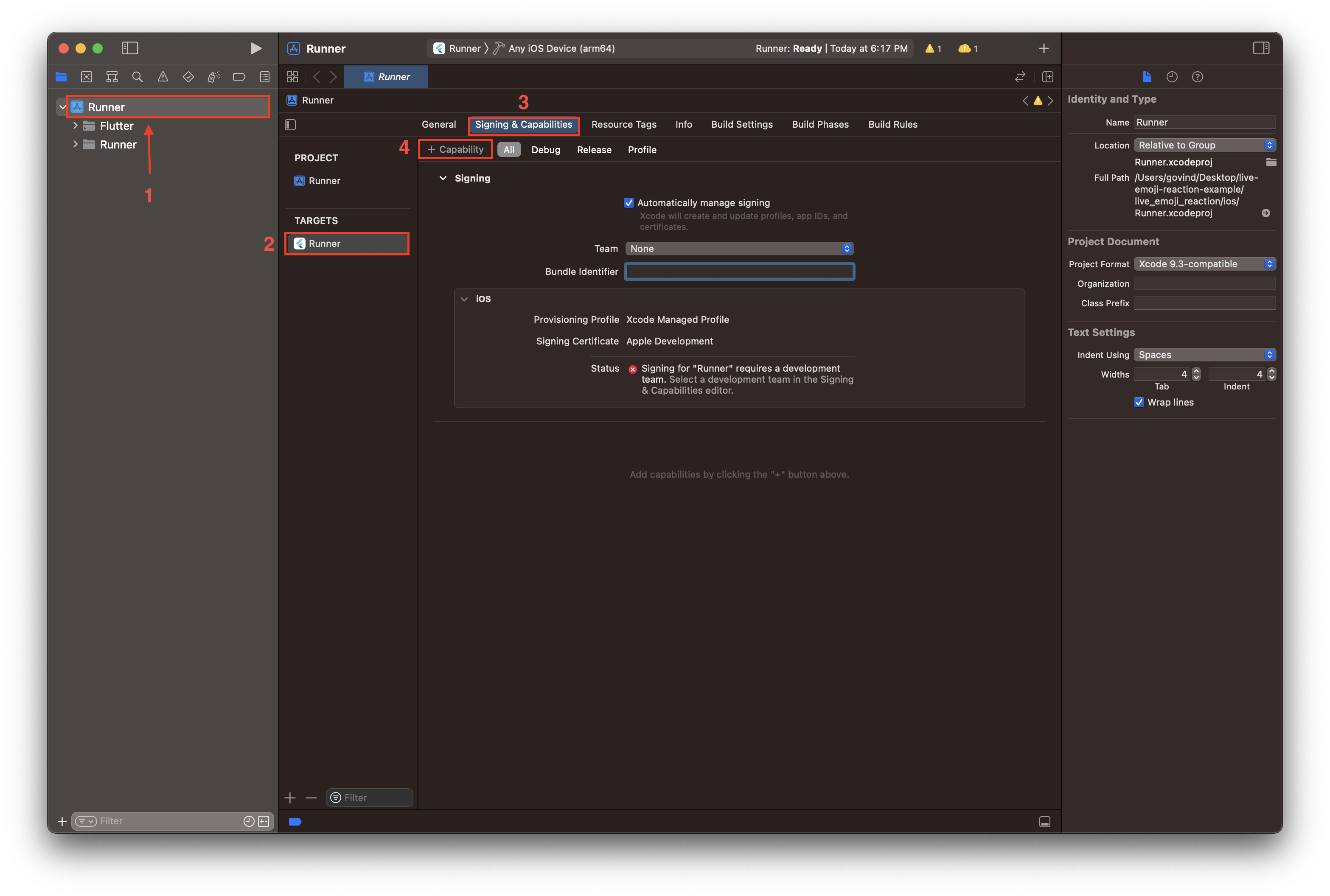
Task: Switch to the Build Settings tab
Action: pos(741,124)
